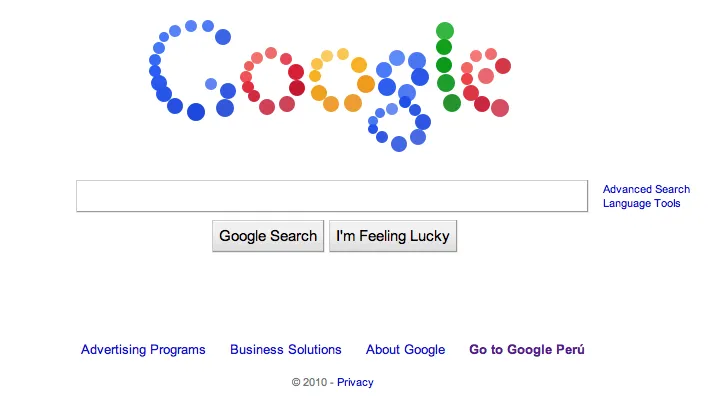
Task: Focus the Google search text box
Action: click(332, 196)
